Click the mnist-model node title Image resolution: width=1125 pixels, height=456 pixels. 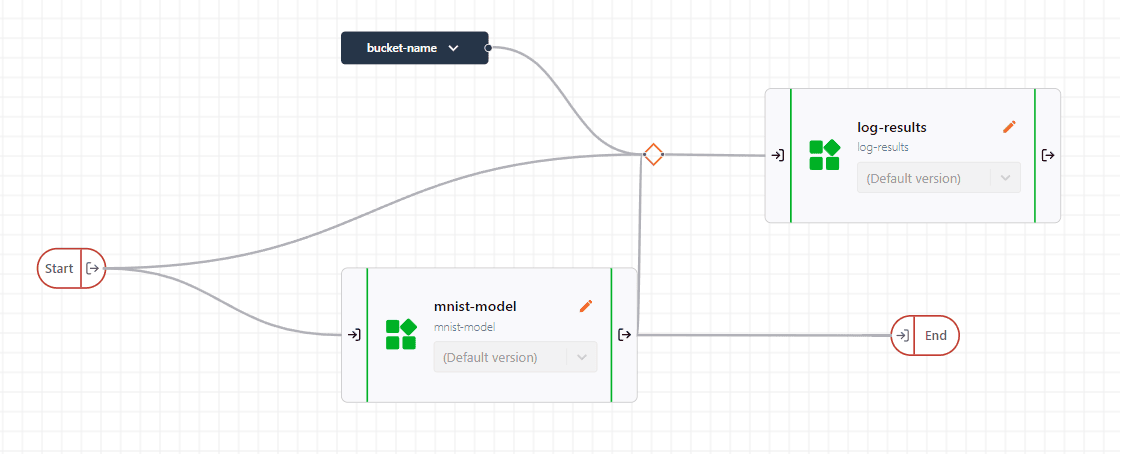pos(475,306)
